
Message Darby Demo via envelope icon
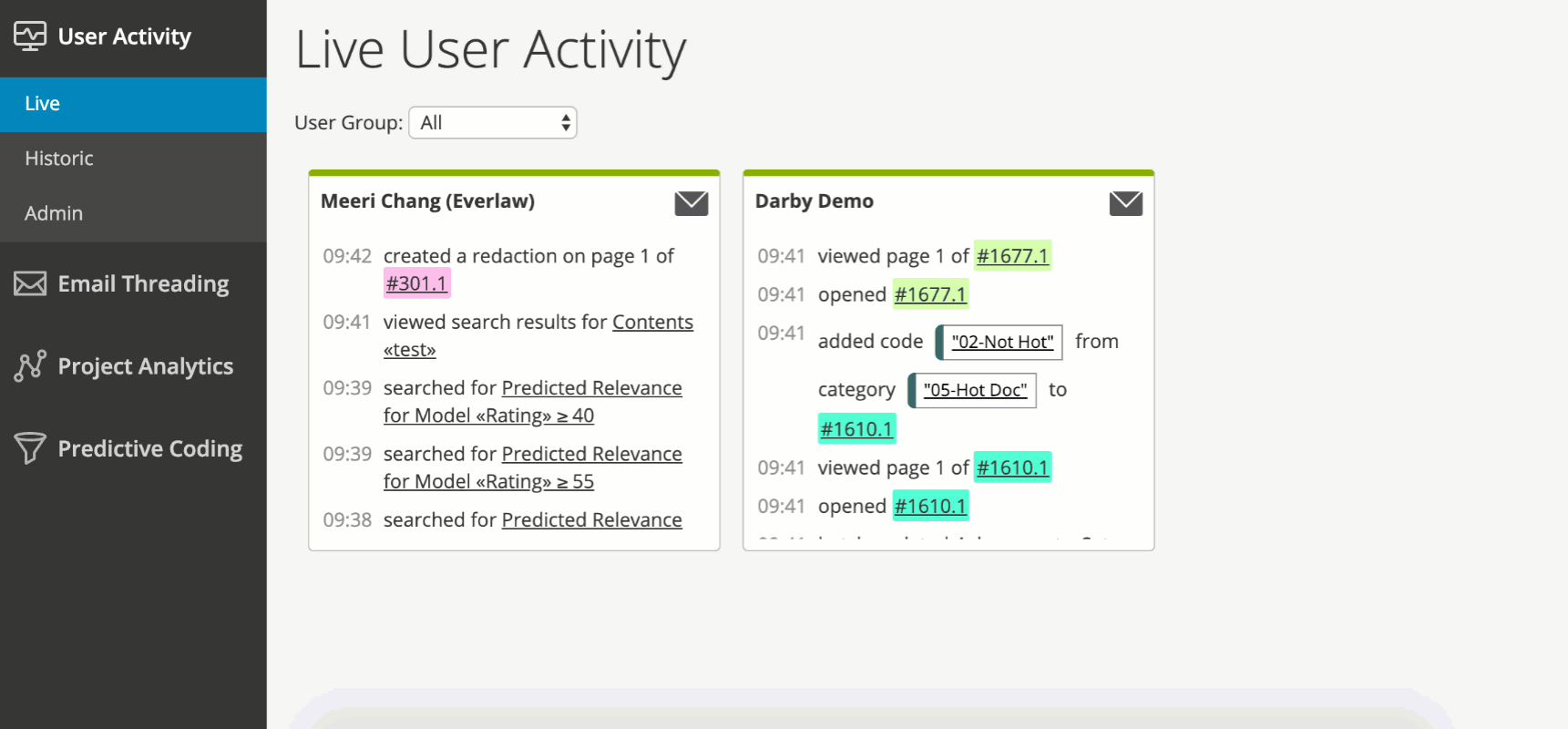point(1126,203)
